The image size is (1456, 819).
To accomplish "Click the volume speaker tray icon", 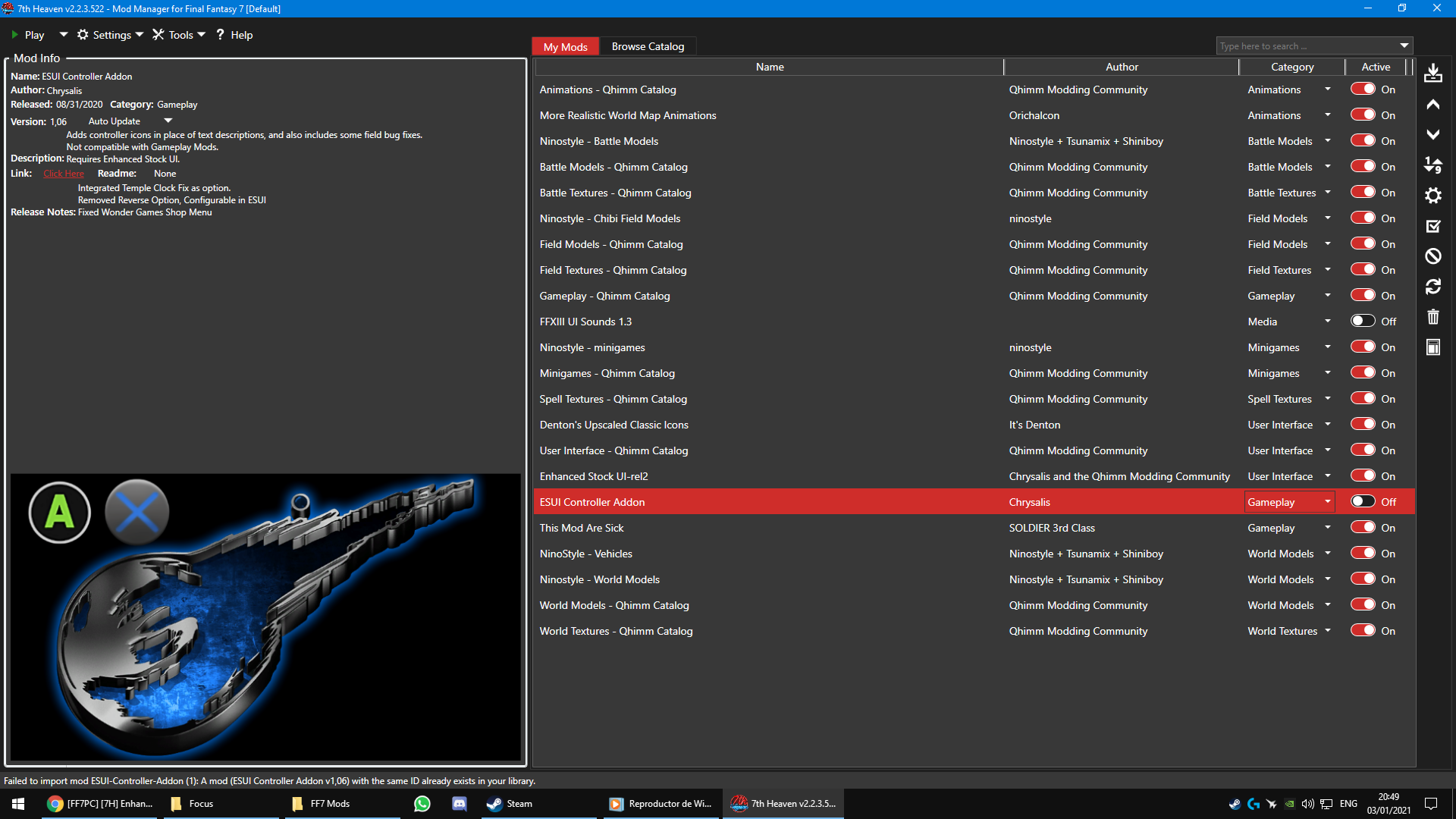I will [1307, 804].
